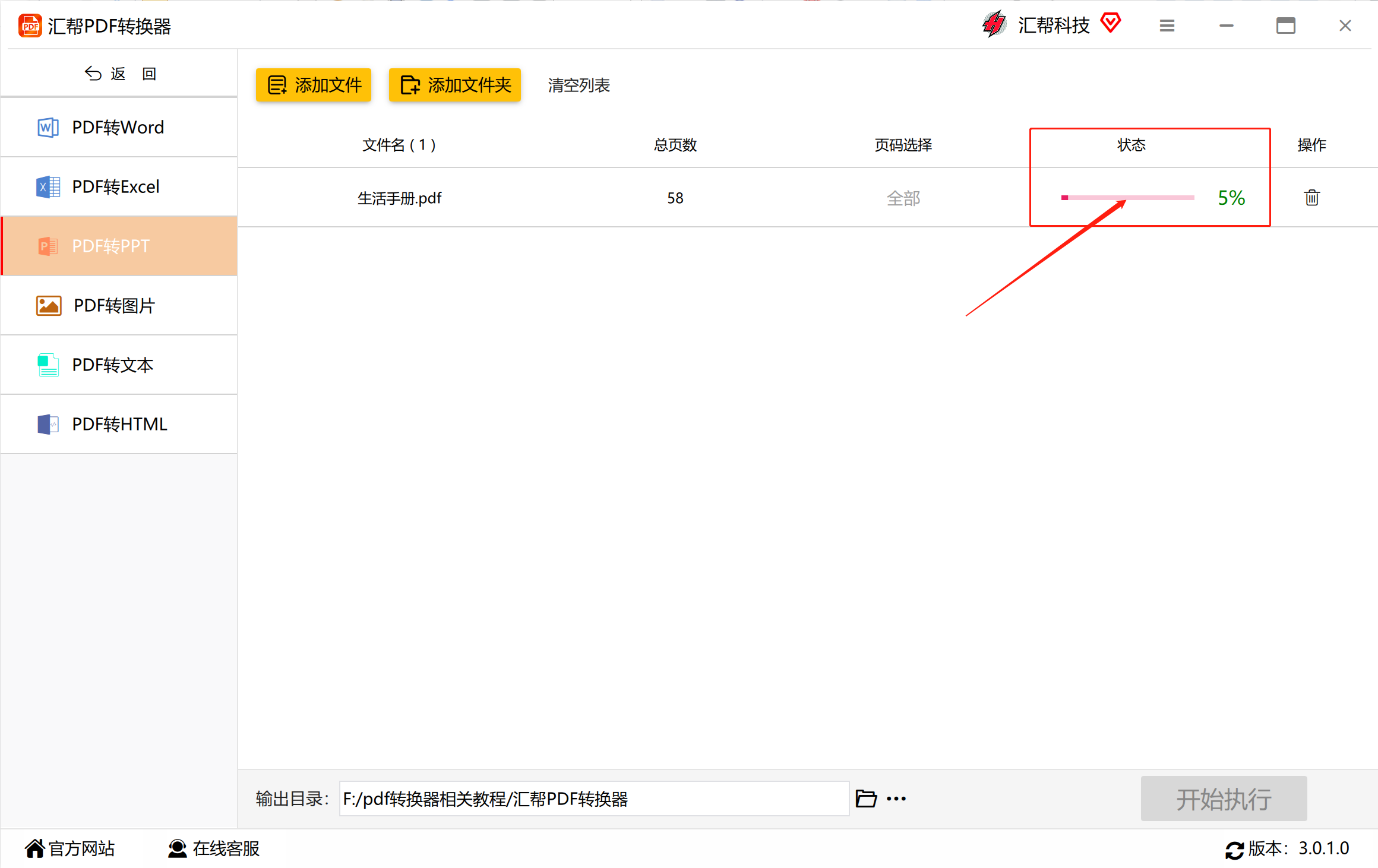Click the 5% progress percentage
The image size is (1378, 868).
1231,198
